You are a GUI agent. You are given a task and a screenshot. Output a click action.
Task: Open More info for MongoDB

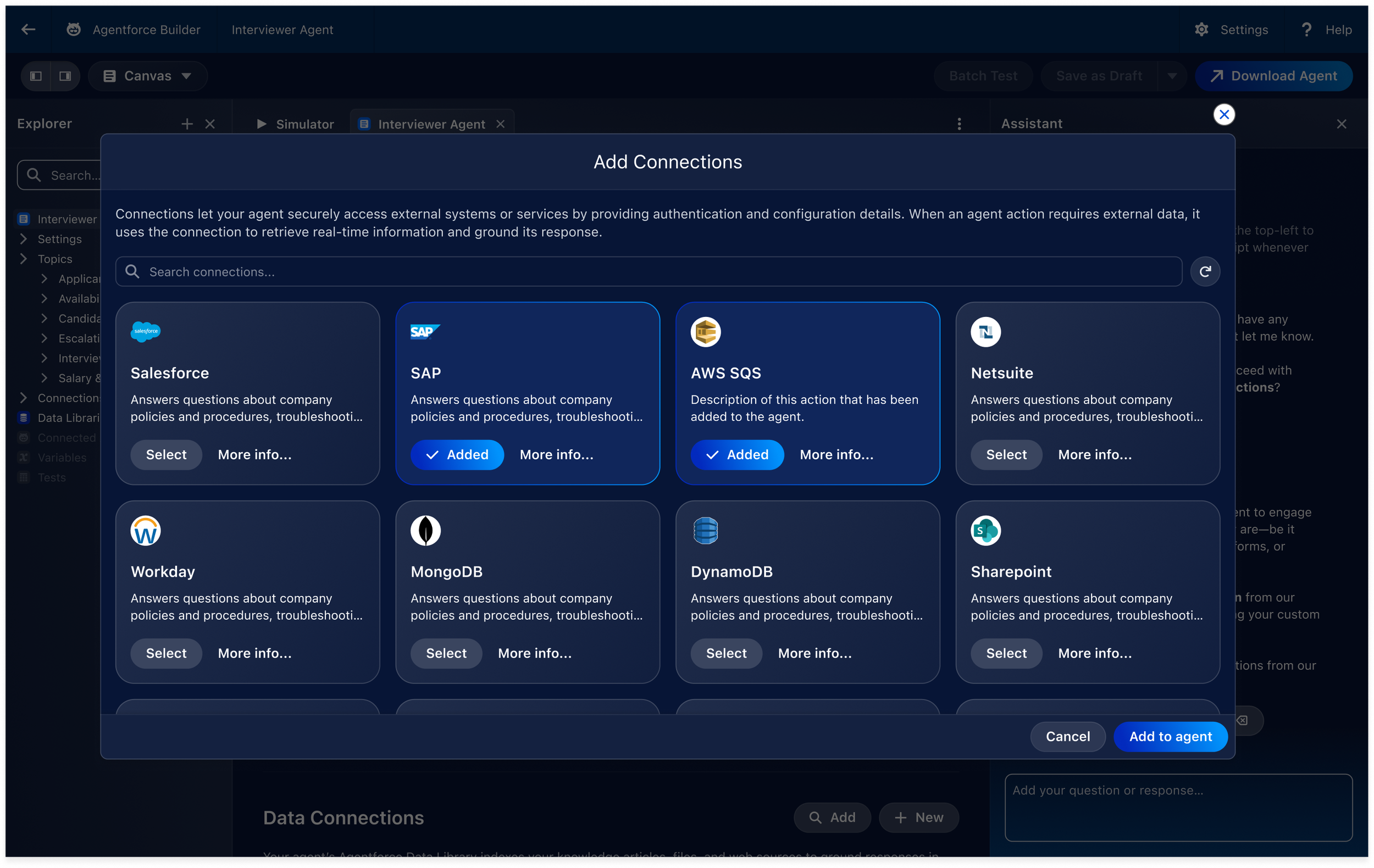pos(535,653)
